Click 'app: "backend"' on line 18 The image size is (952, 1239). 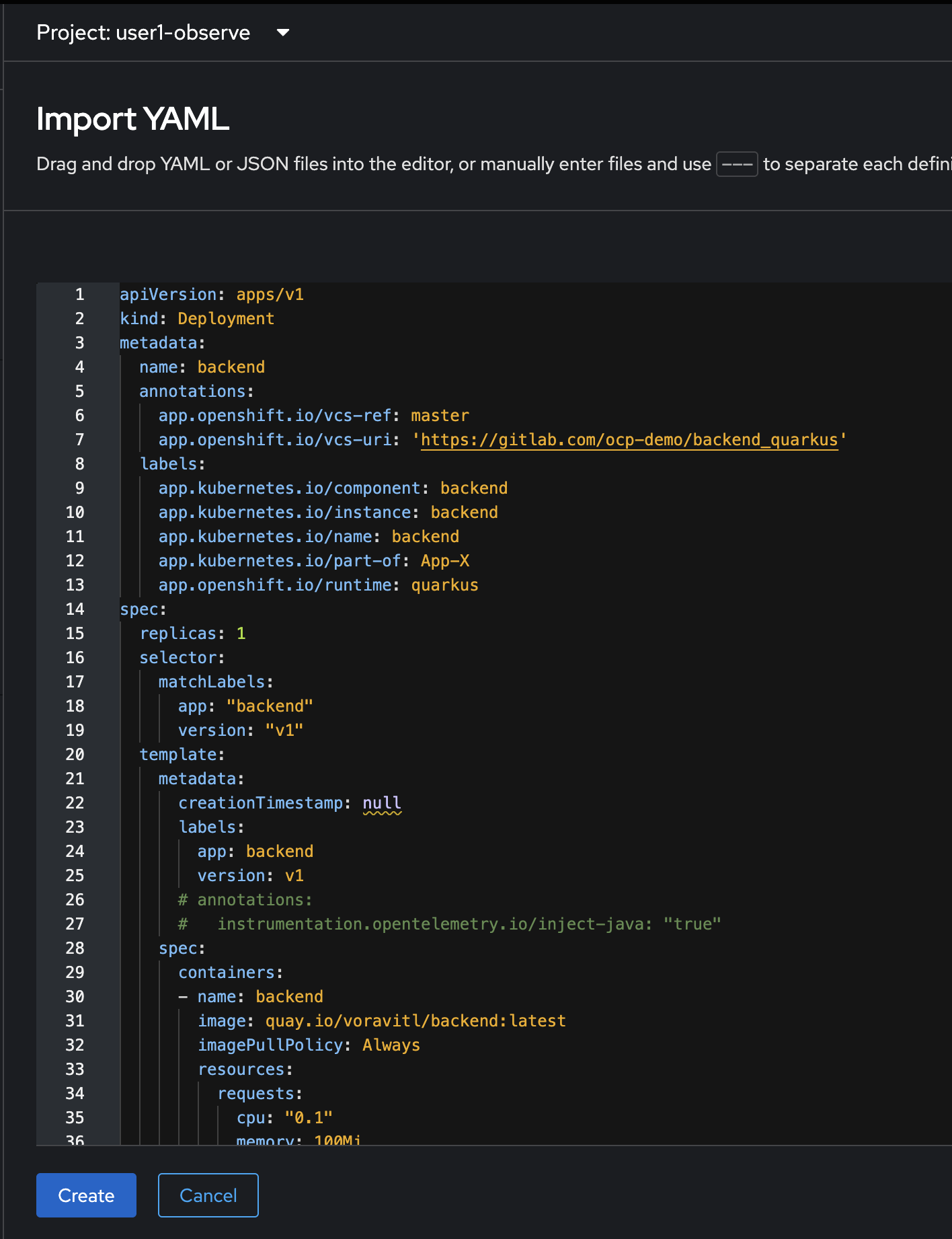click(245, 706)
